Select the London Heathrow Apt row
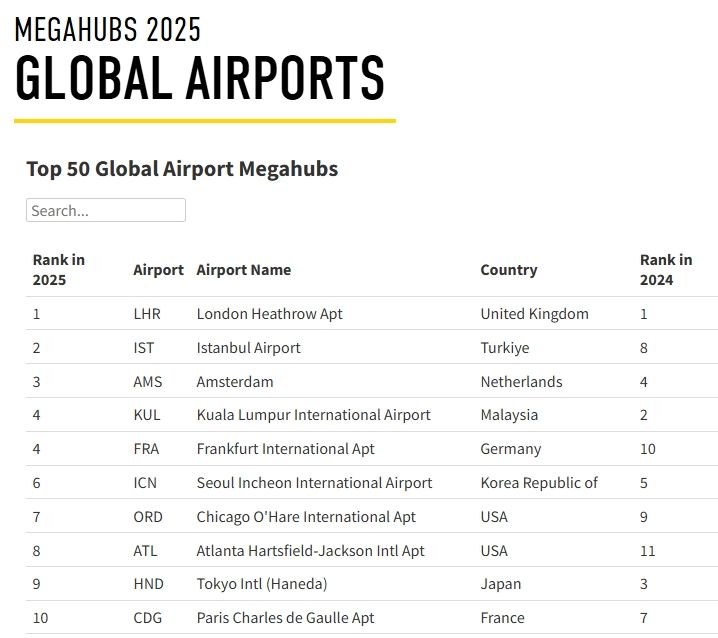This screenshot has width=718, height=638. click(x=269, y=314)
